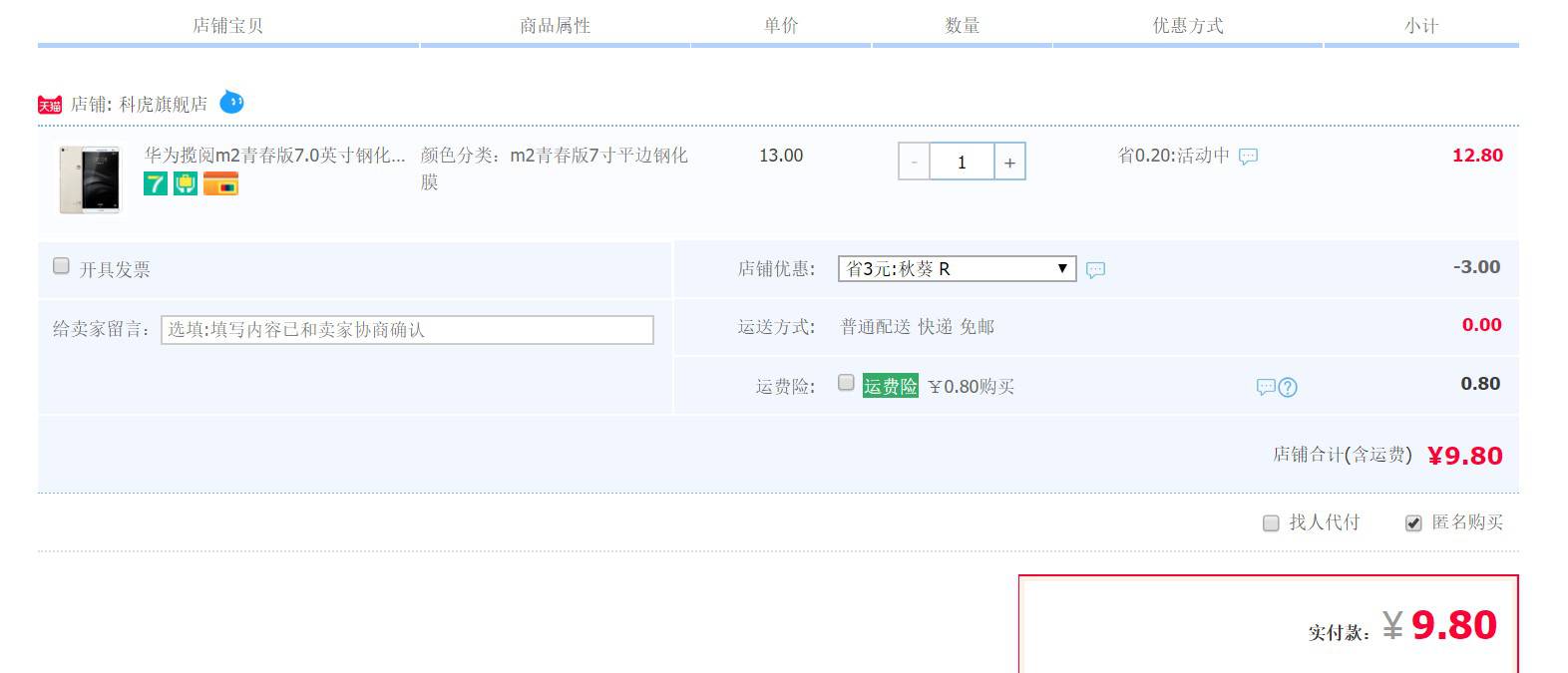The height and width of the screenshot is (673, 1568).
Task: Click the quantity input field showing 1
Action: click(962, 162)
